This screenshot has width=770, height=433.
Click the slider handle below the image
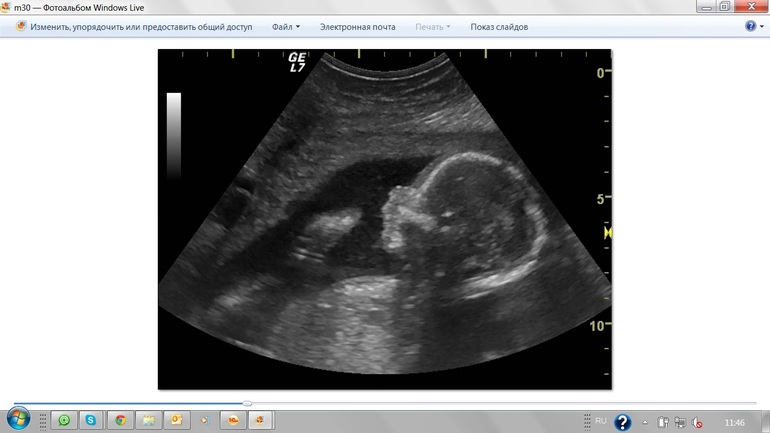247,403
